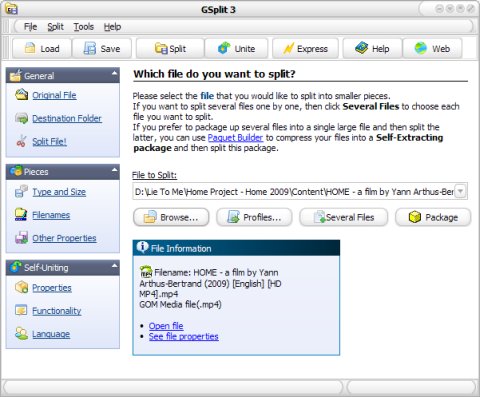Click the General panel header icon

coord(15,75)
